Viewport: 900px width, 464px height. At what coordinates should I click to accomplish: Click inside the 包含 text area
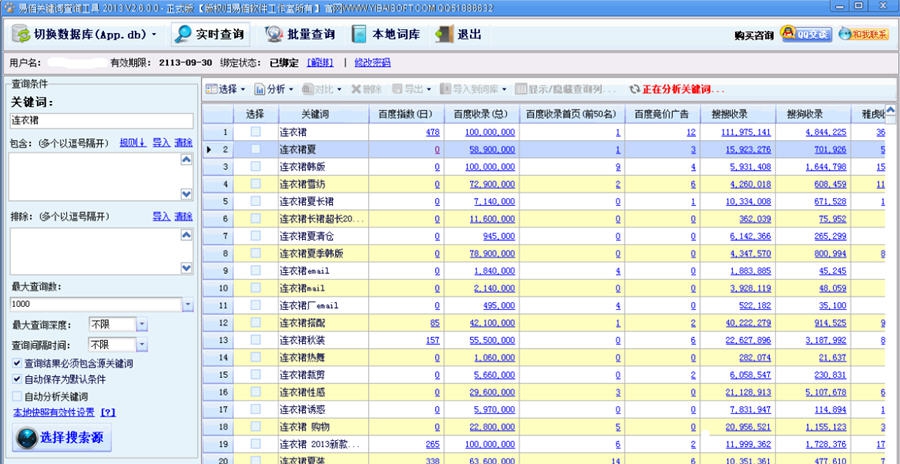tap(94, 177)
